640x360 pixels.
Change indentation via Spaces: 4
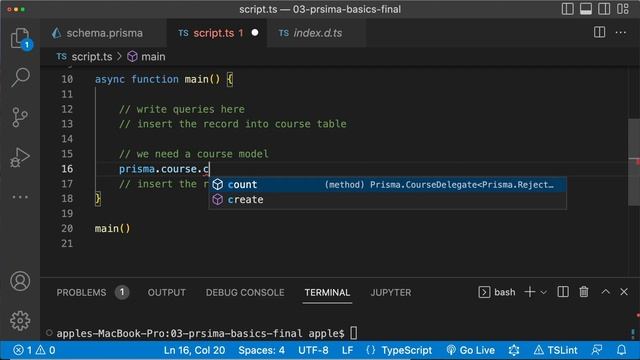coord(262,350)
